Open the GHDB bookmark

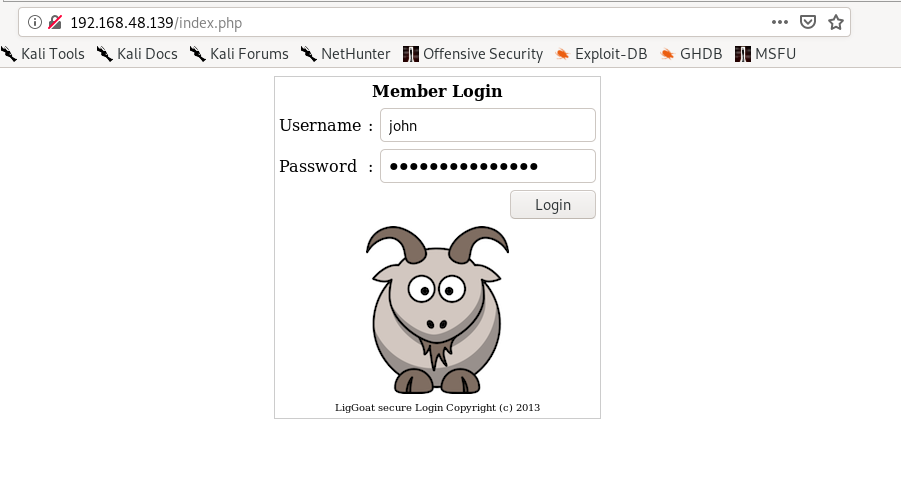coord(691,54)
